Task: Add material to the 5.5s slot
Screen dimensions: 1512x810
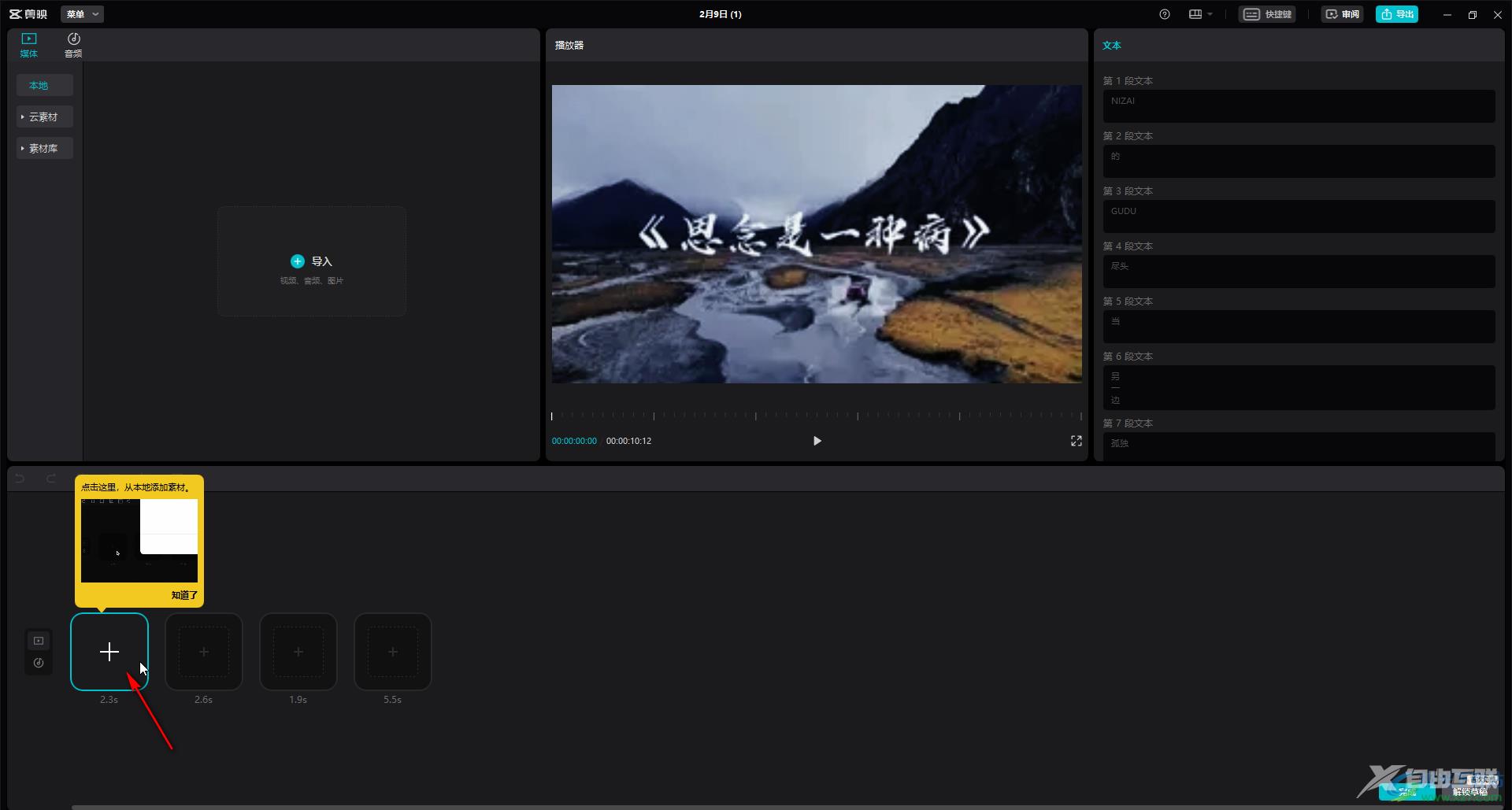Action: [393, 652]
